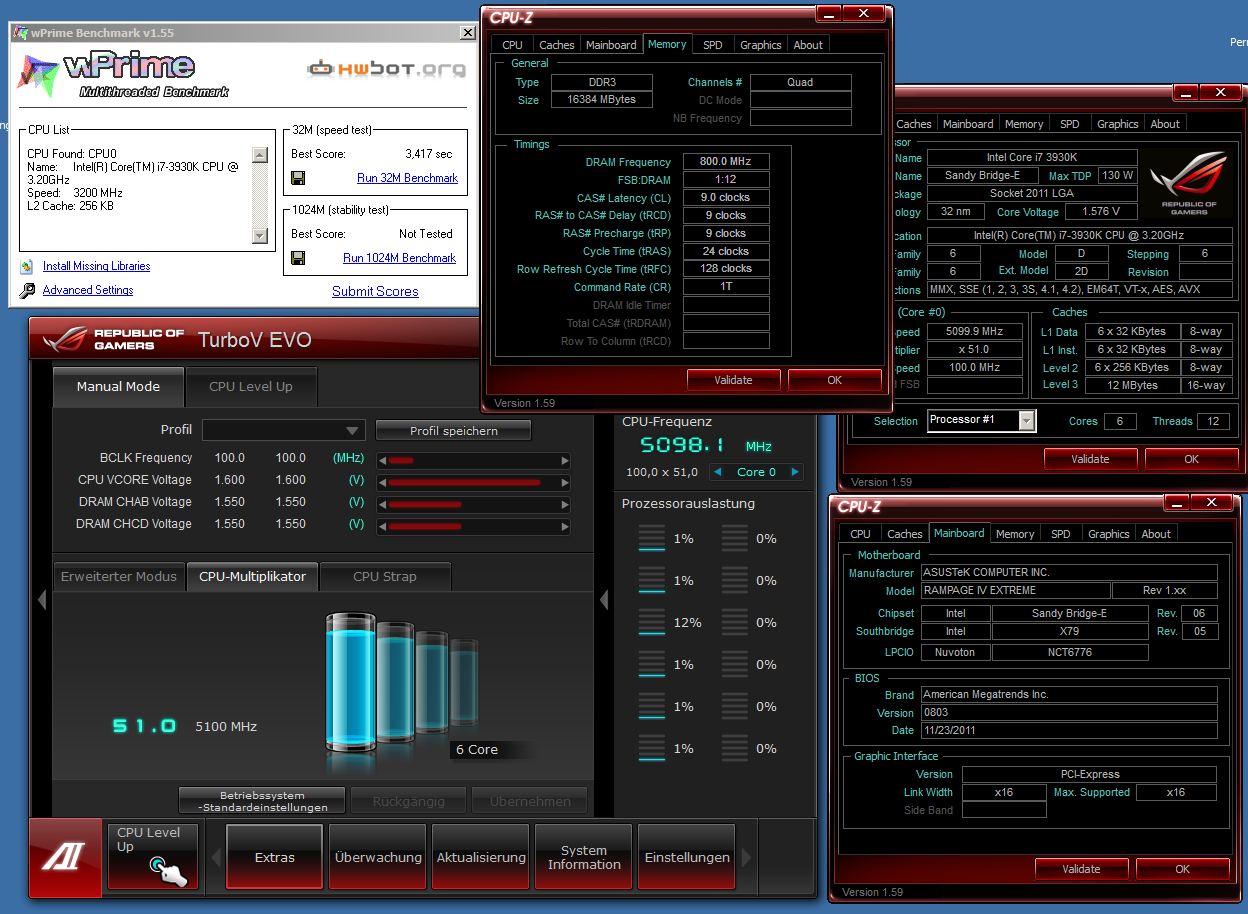The height and width of the screenshot is (914, 1248).
Task: Click the collapse arrow on TurboV's left edge
Action: pos(42,600)
